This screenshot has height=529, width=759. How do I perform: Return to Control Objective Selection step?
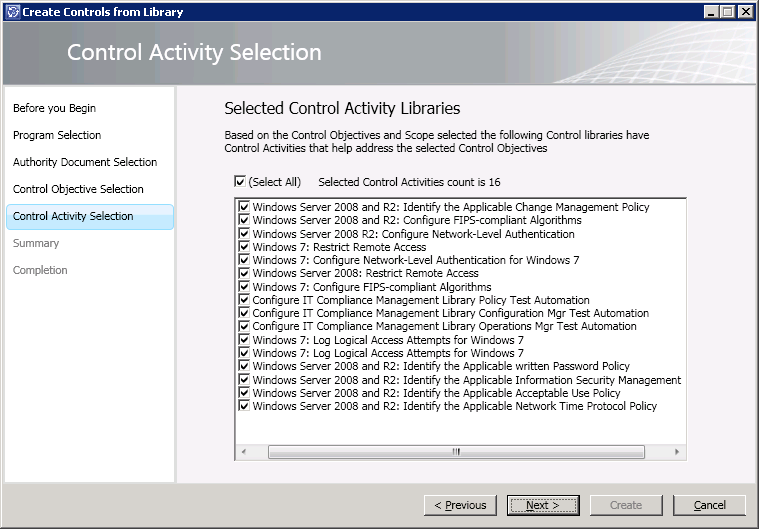[x=78, y=189]
